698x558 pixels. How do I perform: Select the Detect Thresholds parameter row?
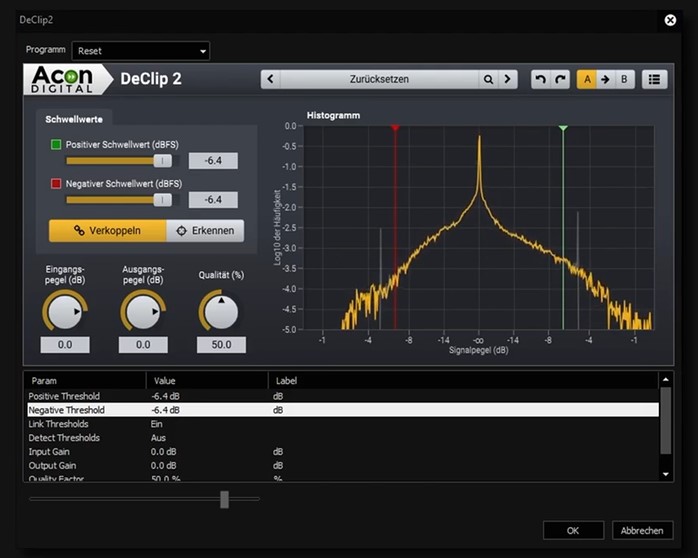(343, 437)
